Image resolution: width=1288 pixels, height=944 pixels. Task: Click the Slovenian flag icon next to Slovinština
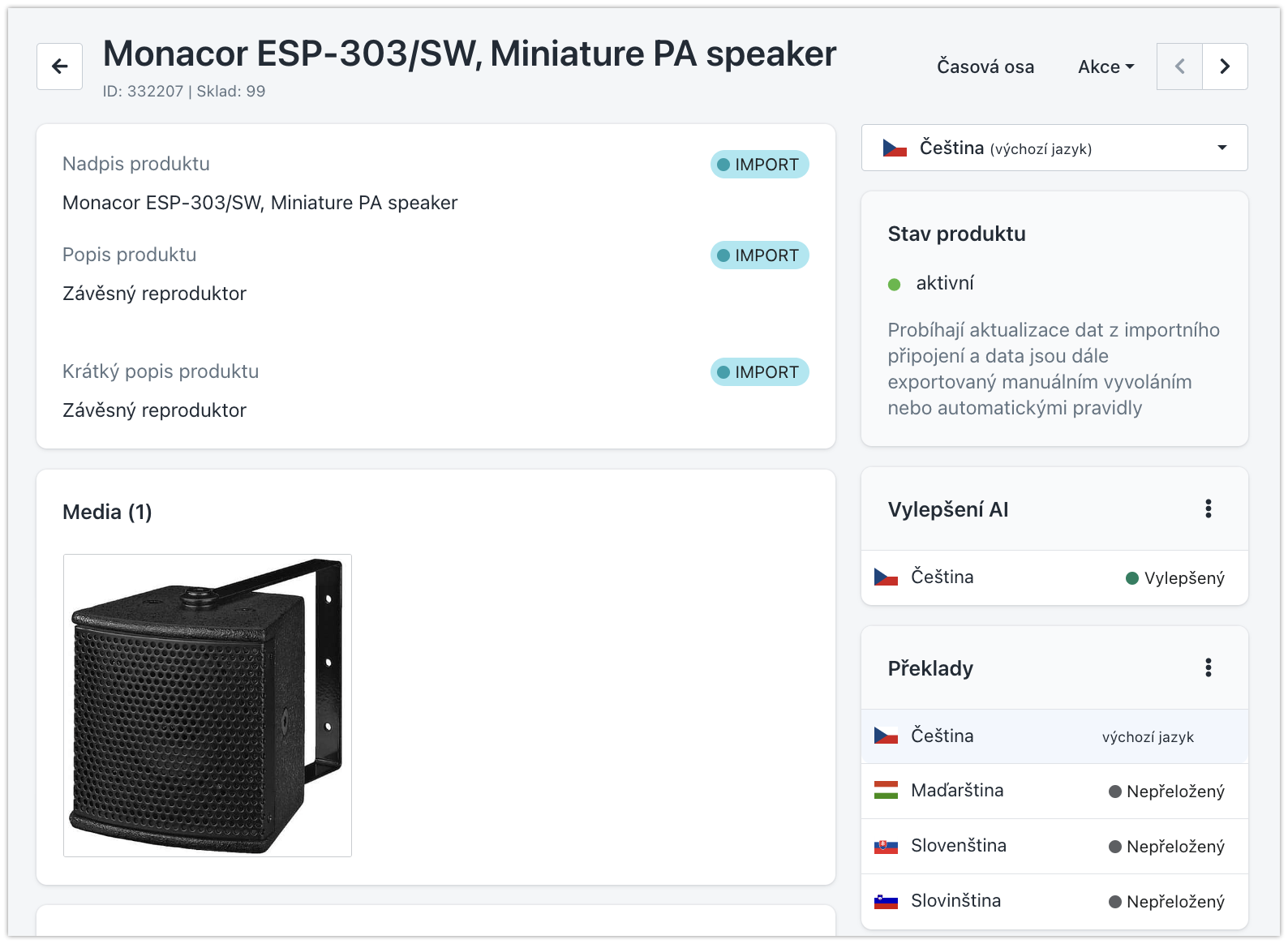point(886,901)
